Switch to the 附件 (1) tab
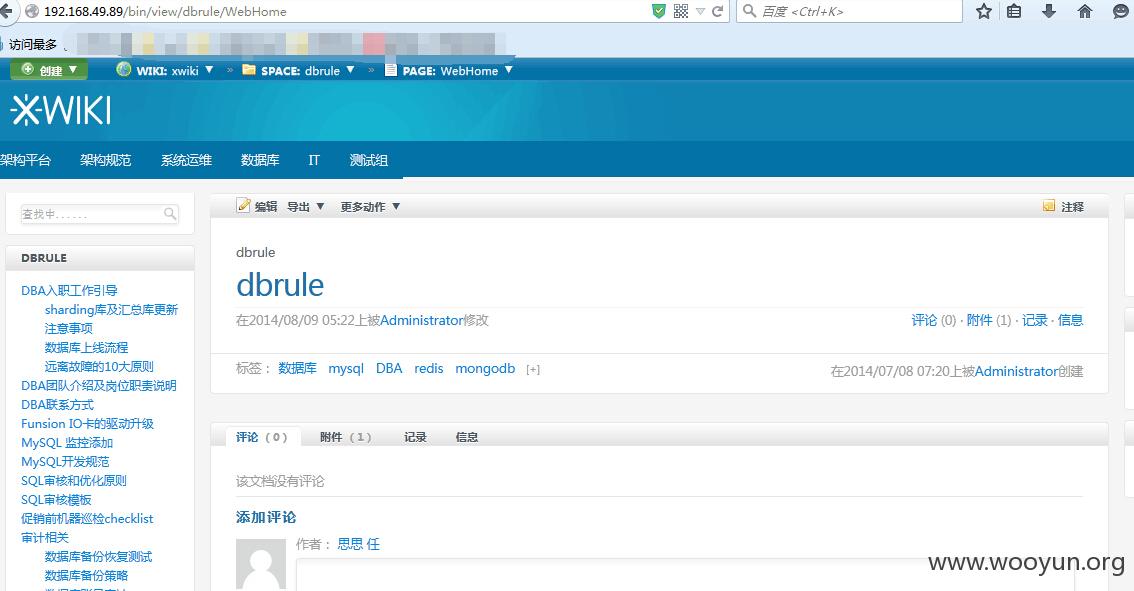1134x591 pixels. click(346, 437)
